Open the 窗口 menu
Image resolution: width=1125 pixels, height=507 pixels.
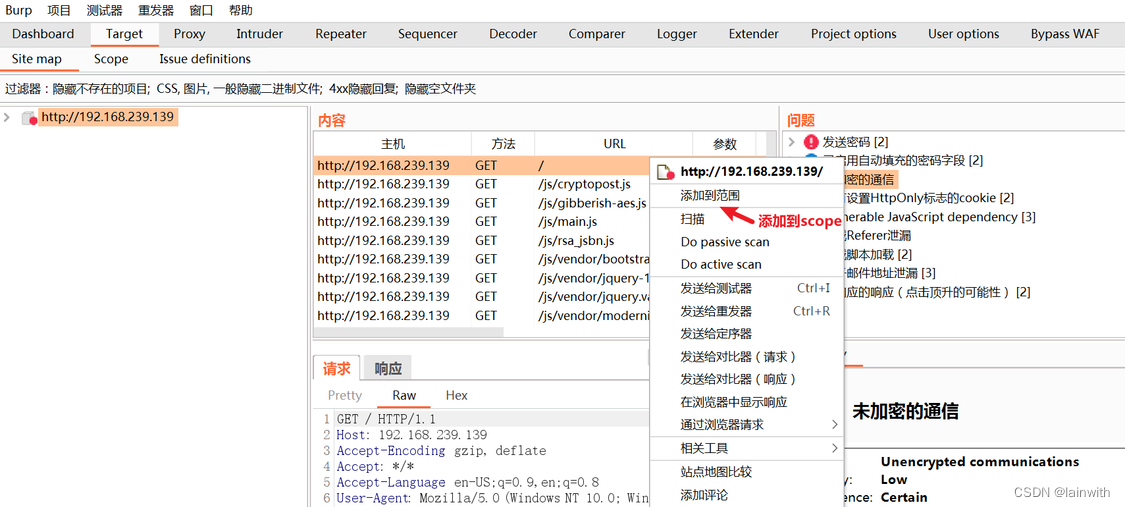coord(202,11)
